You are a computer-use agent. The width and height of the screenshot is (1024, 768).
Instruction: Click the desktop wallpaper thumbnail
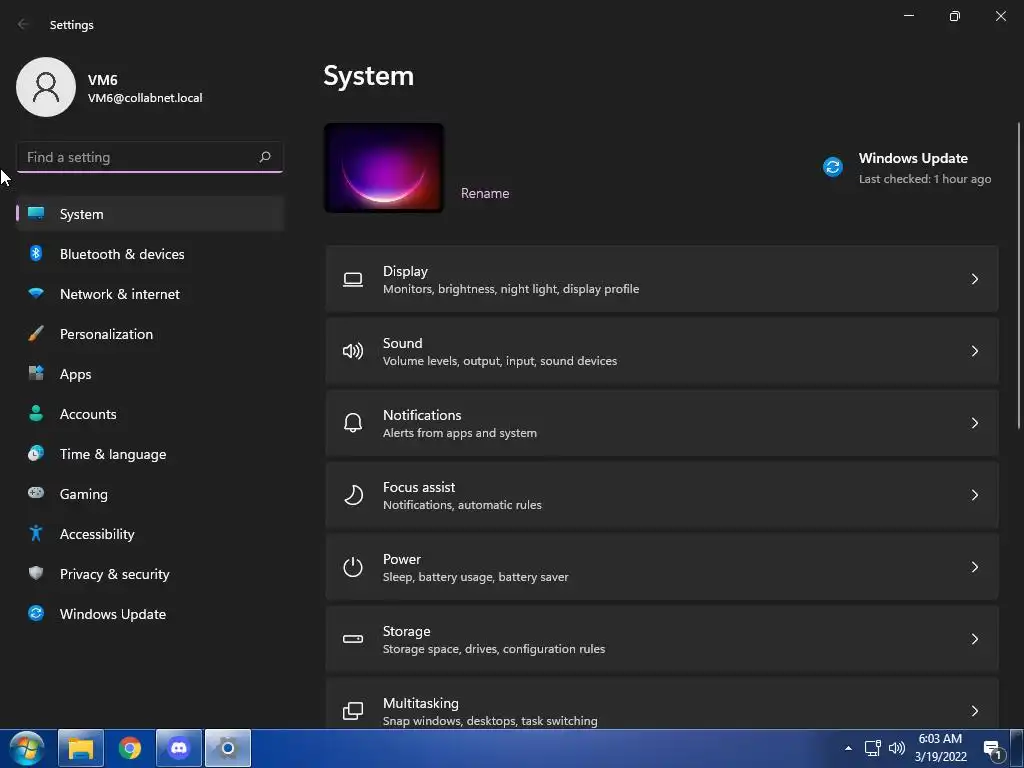384,168
